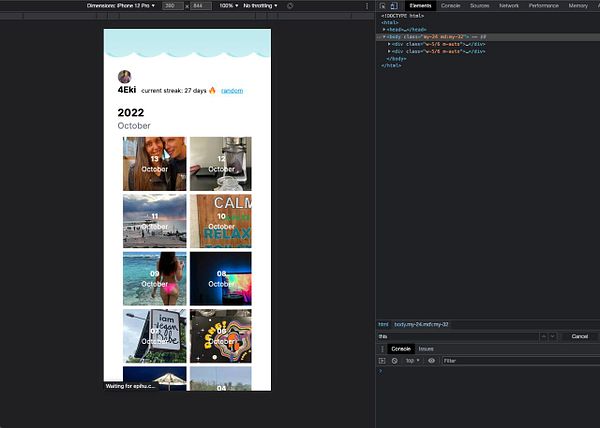Screen dimensions: 600x428
Task: Clear the console icon
Action: point(395,361)
